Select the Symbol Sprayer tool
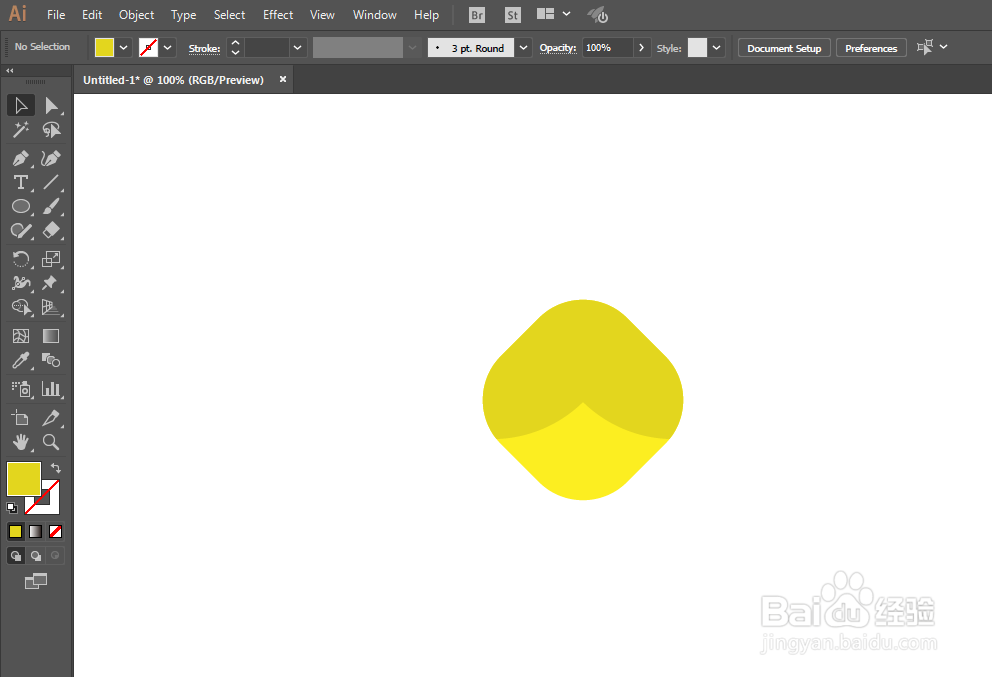The height and width of the screenshot is (677, 992). 21,388
